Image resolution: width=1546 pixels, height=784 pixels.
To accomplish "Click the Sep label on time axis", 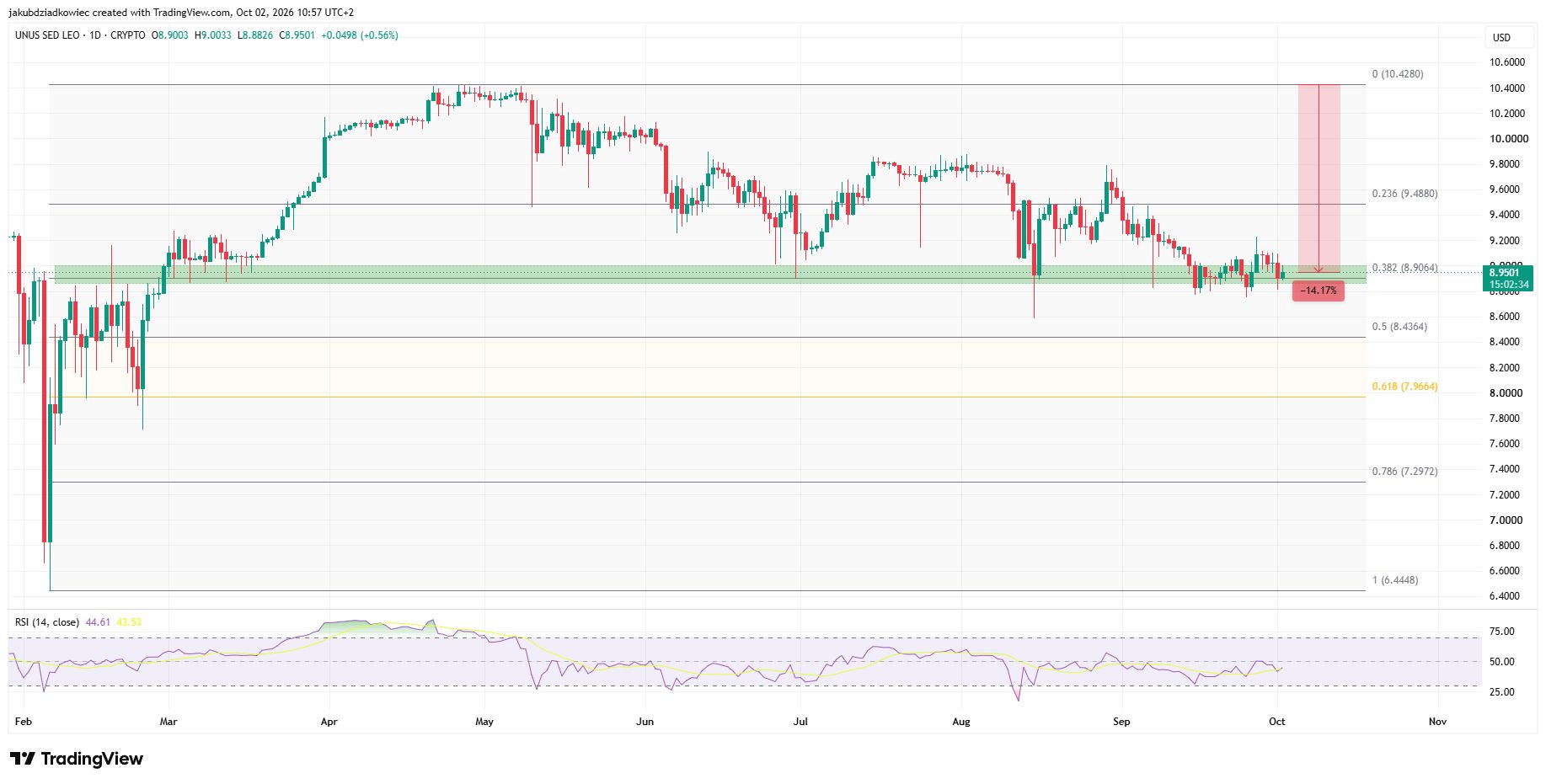I will coord(1121,722).
